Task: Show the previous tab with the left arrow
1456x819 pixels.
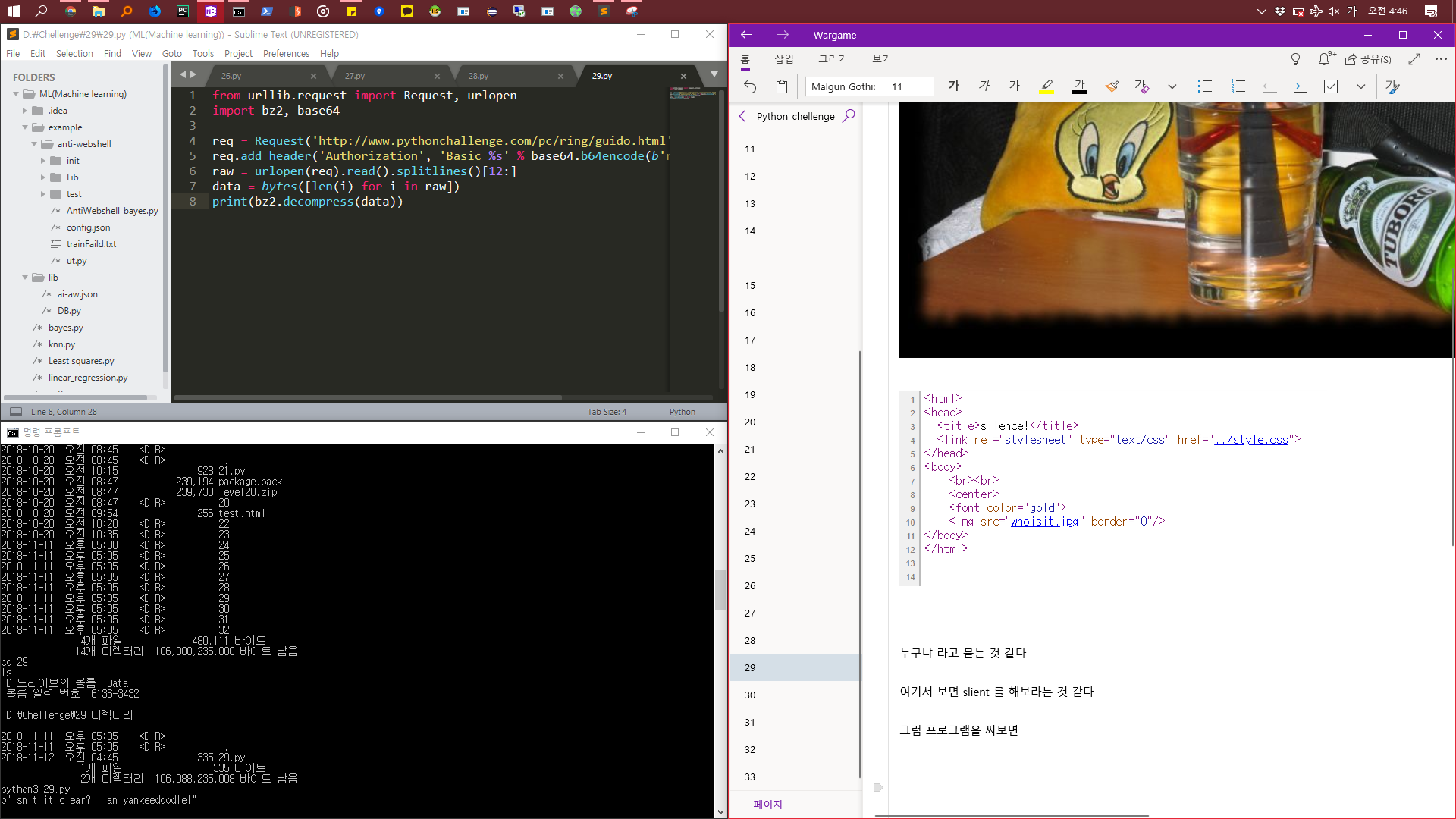Action: [x=183, y=74]
